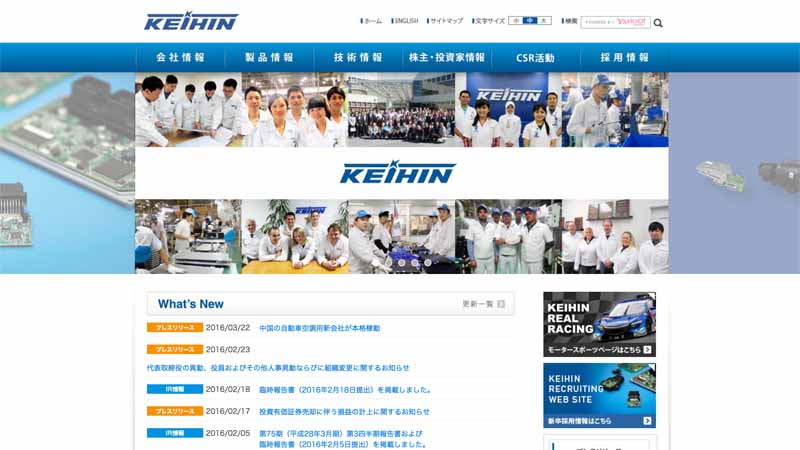Open the KEIHIN RECRUITING WEB SITE banner

599,395
